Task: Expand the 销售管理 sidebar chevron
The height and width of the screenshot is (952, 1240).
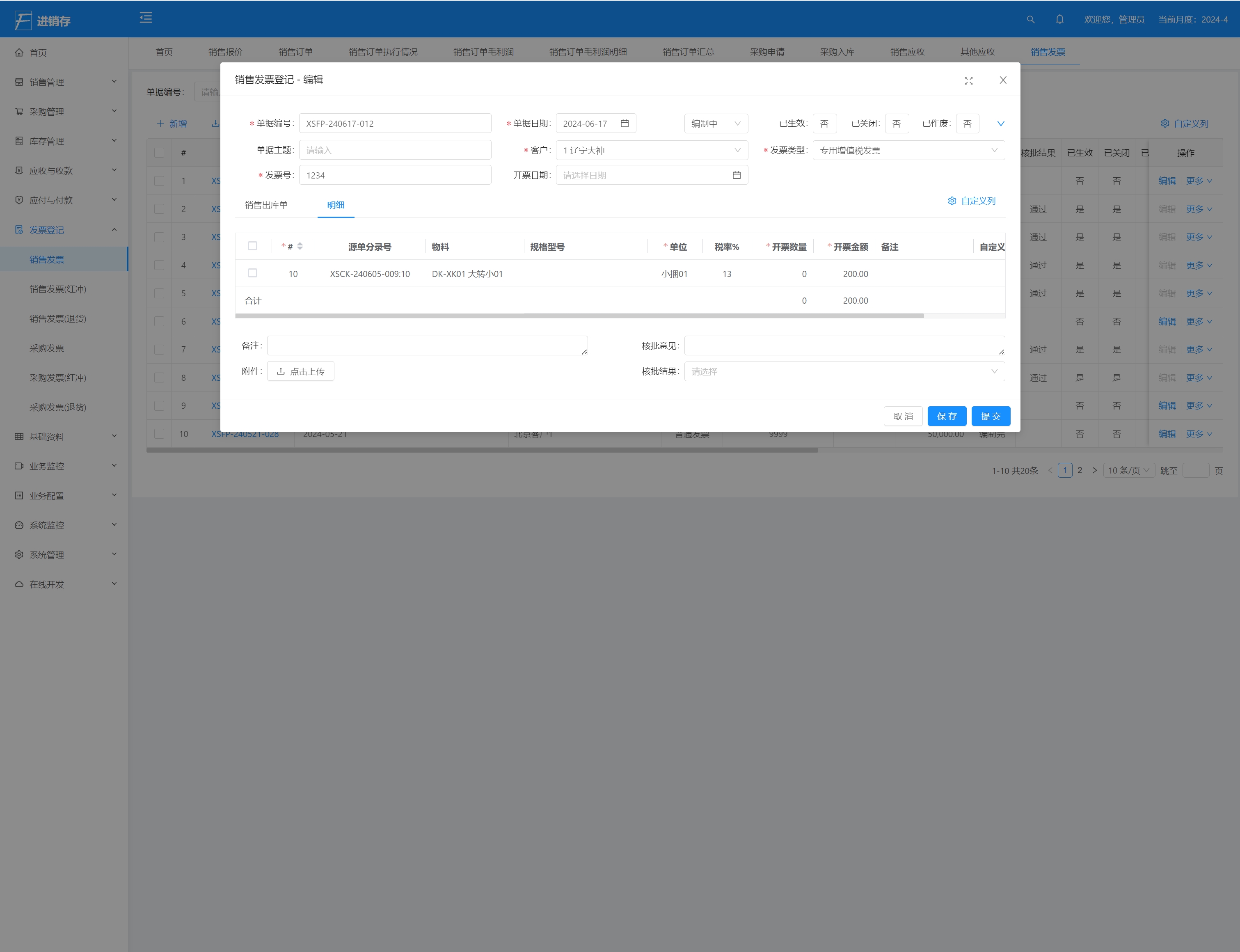Action: (x=114, y=82)
